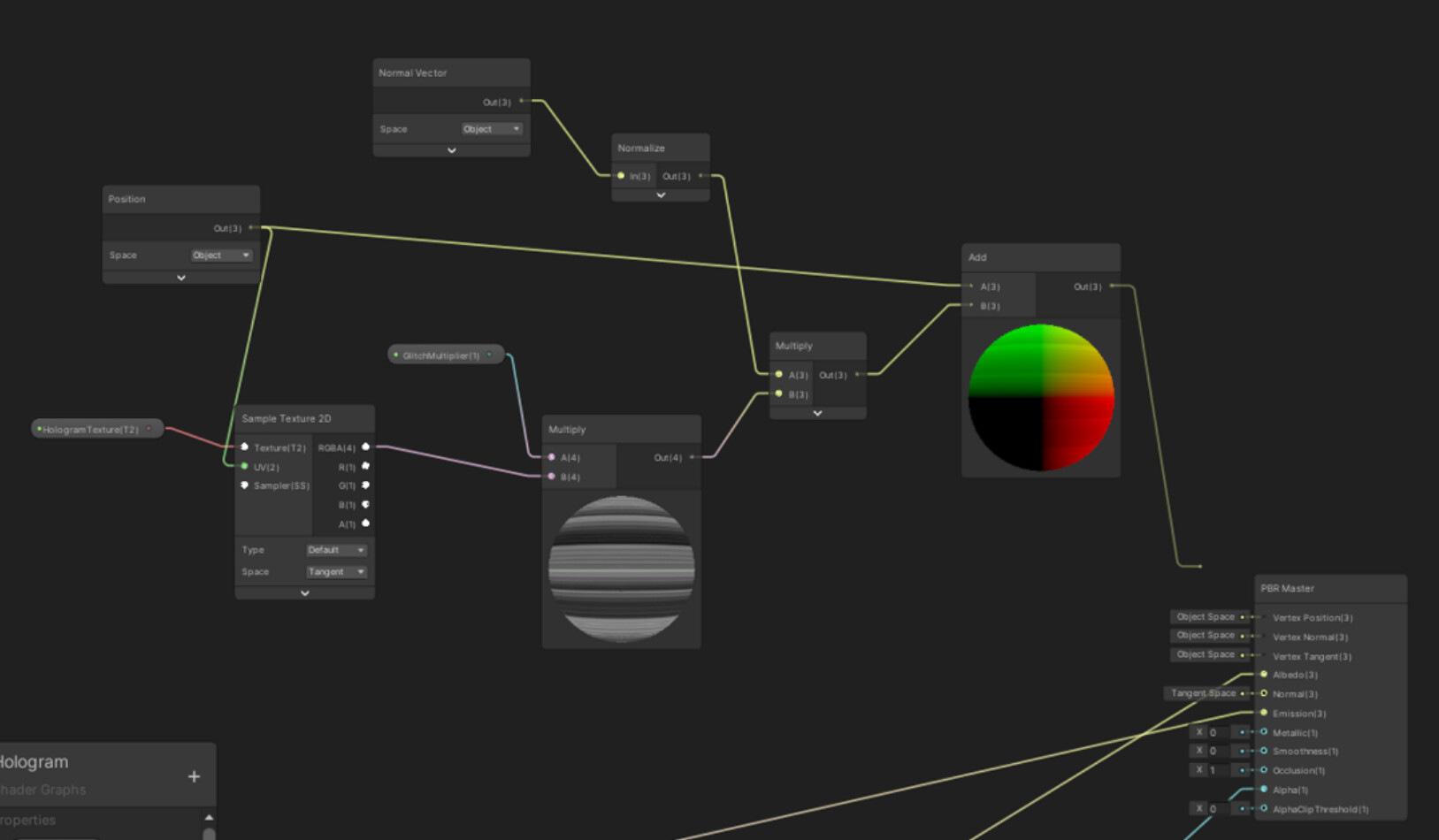Click the Albedo(3) input port on PBR Master
This screenshot has height=840, width=1439.
point(1263,675)
